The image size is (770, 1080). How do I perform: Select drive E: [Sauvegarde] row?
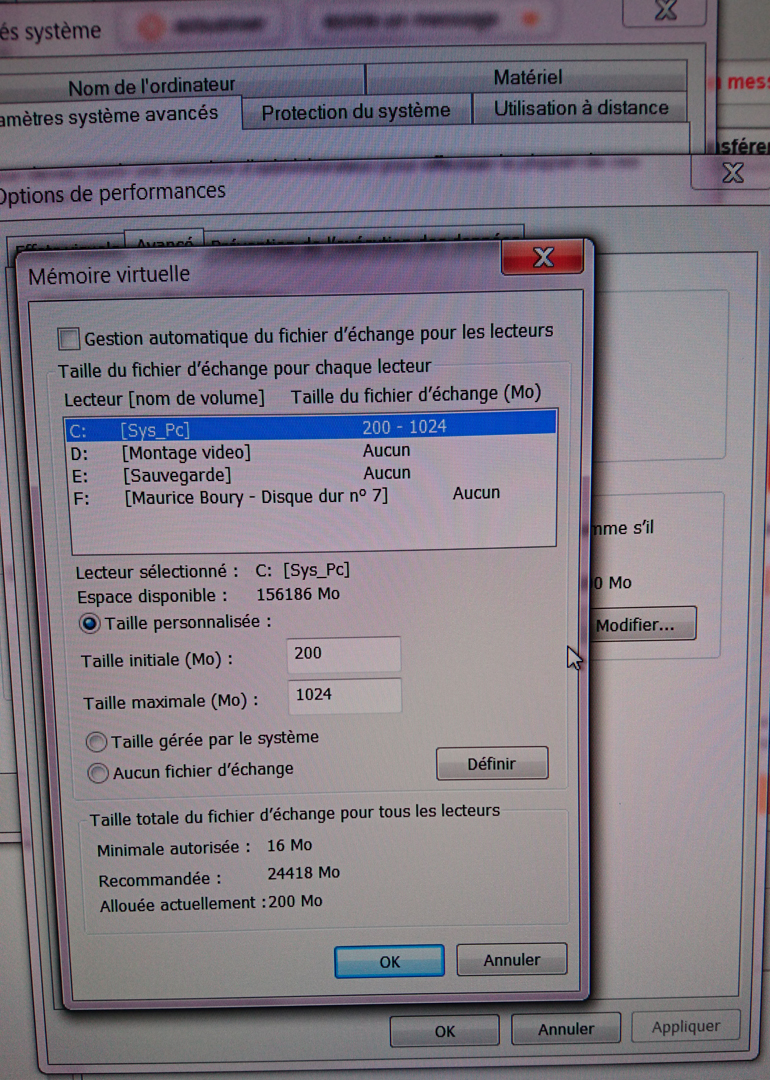(x=311, y=475)
